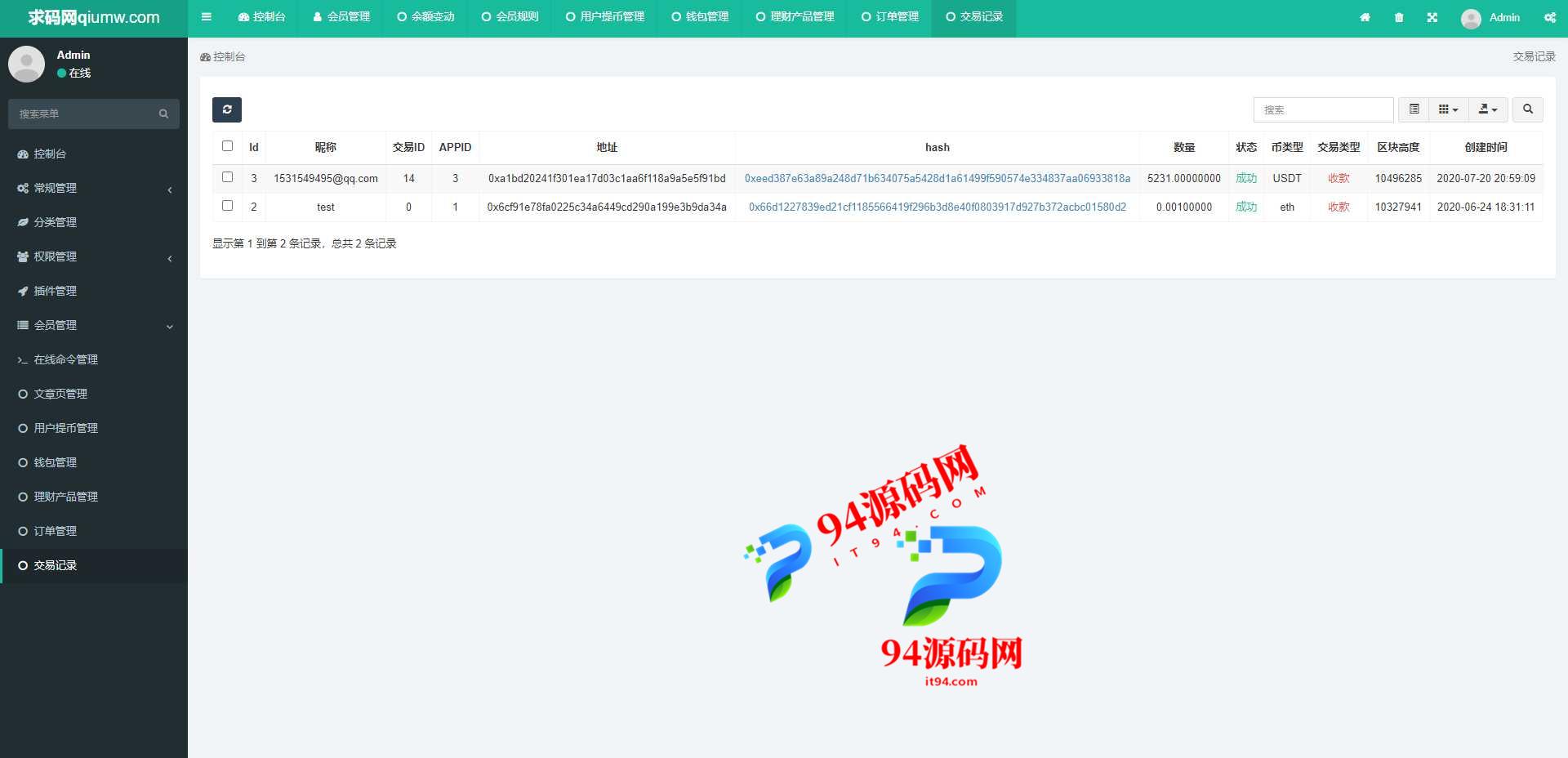1568x758 pixels.
Task: Click 成功 status in row 3
Action: coord(1246,178)
